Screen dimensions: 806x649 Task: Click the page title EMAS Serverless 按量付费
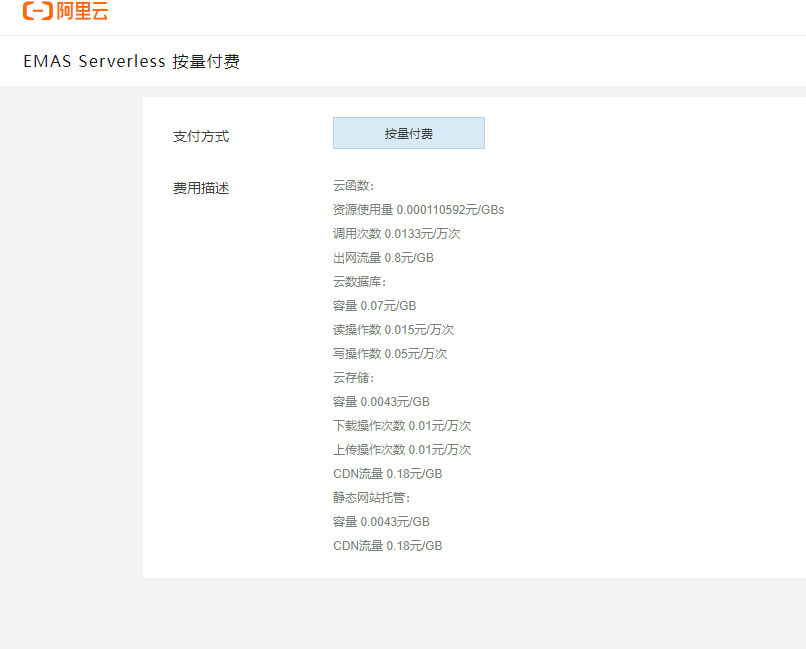pyautogui.click(x=132, y=61)
